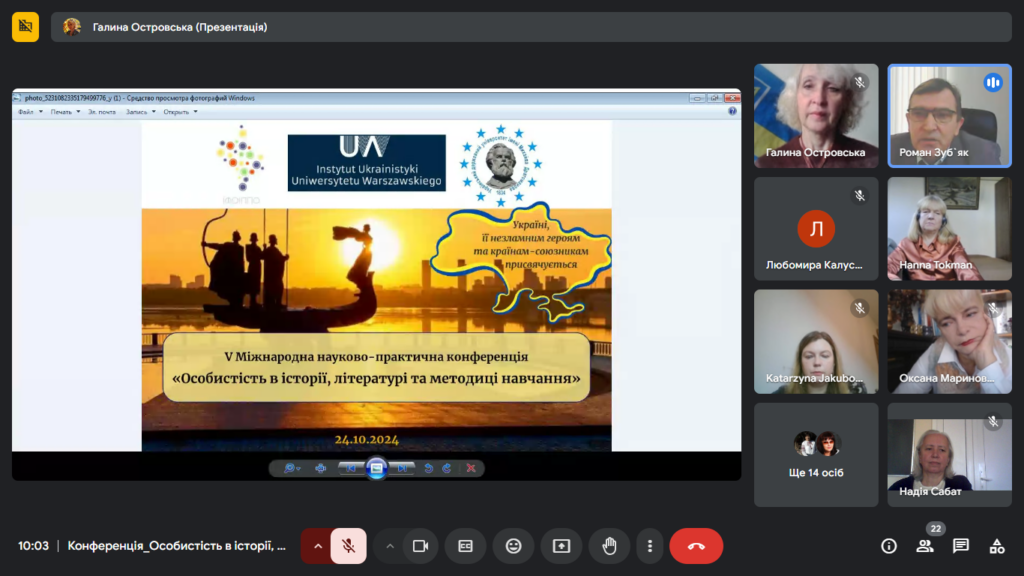
Task: Open the activities shapes icon
Action: pyautogui.click(x=996, y=546)
